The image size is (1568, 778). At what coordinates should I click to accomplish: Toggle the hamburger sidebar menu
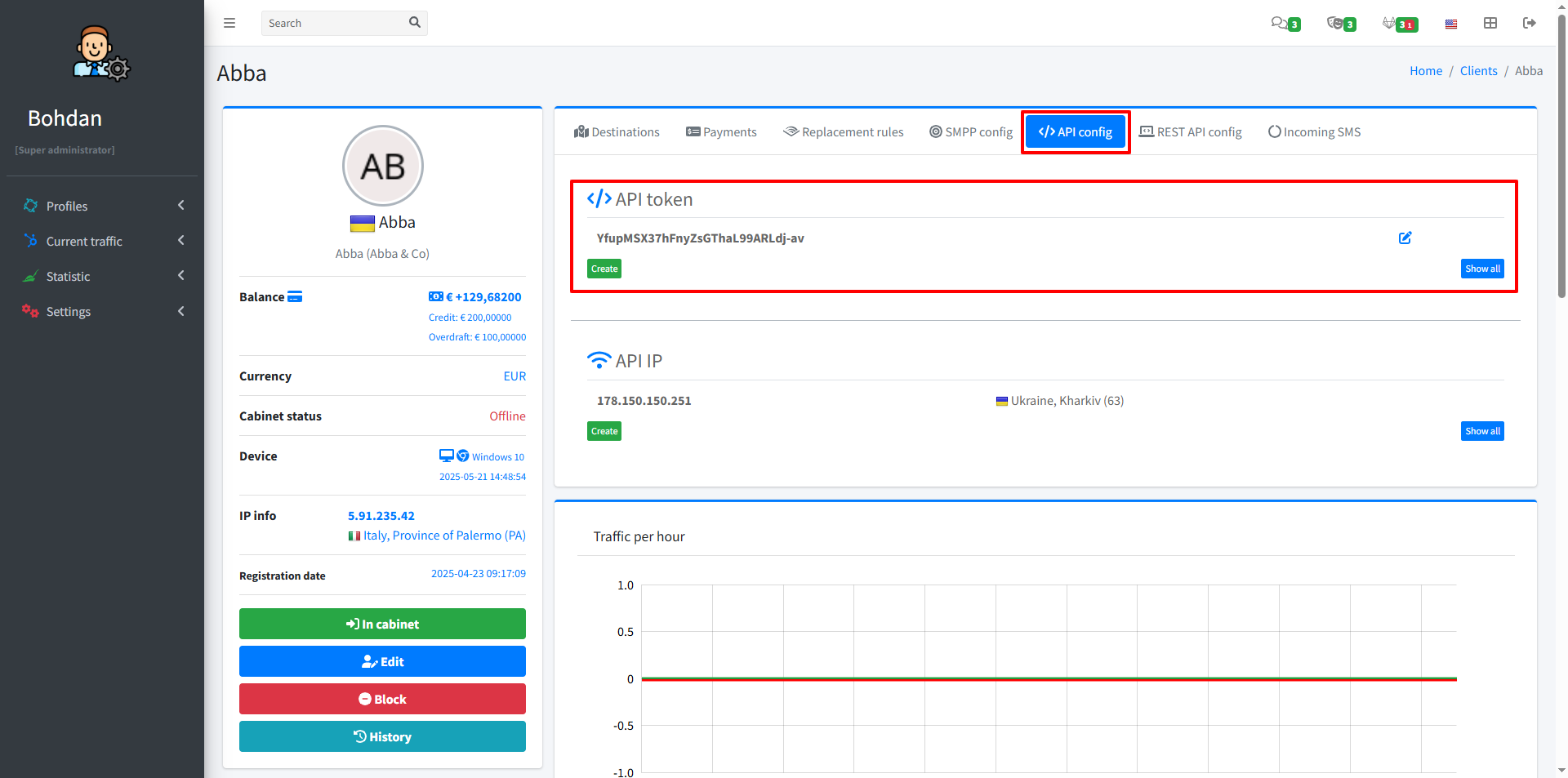[x=229, y=23]
